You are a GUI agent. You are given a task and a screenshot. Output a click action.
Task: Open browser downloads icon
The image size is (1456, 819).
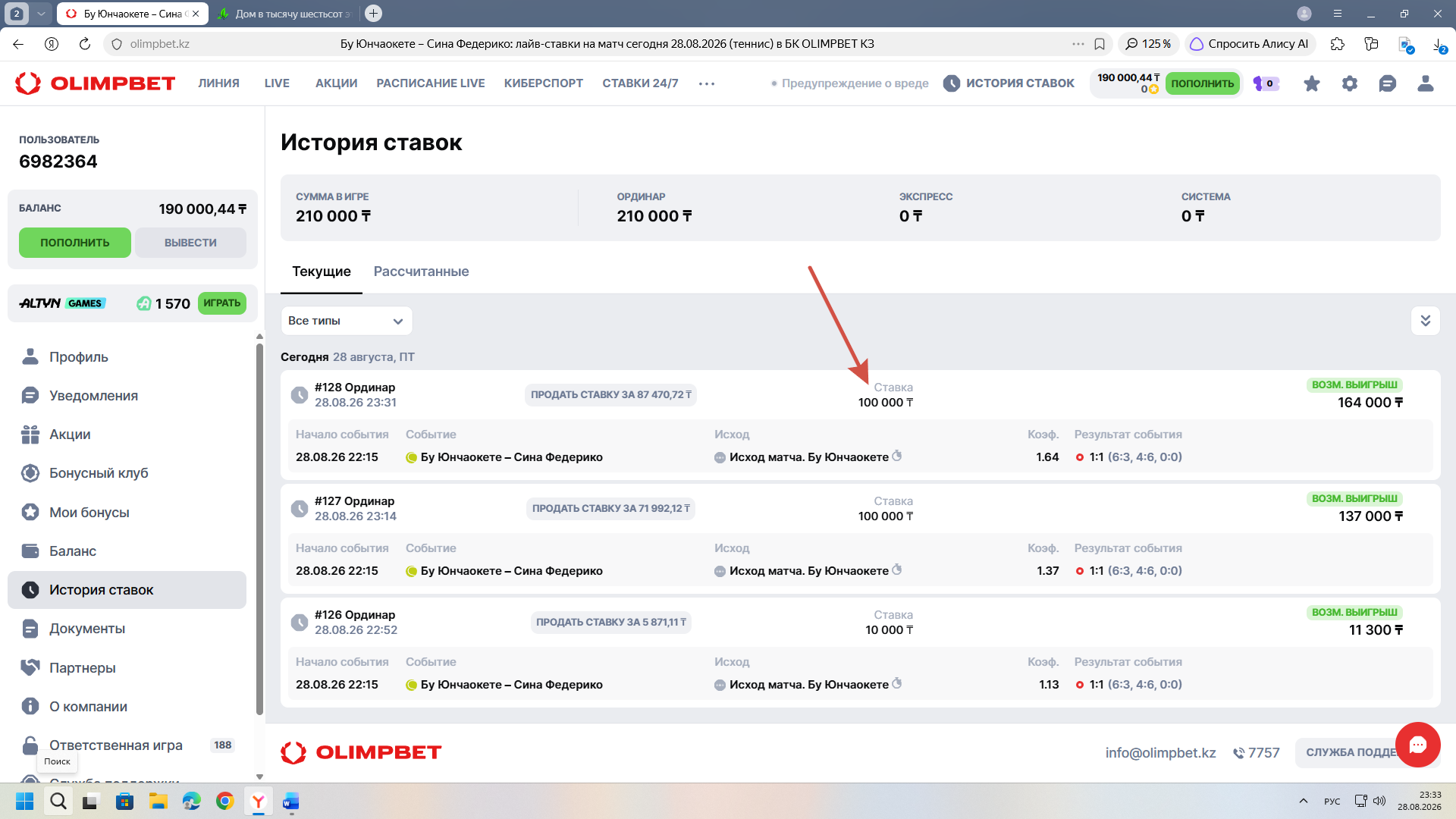tap(1439, 44)
